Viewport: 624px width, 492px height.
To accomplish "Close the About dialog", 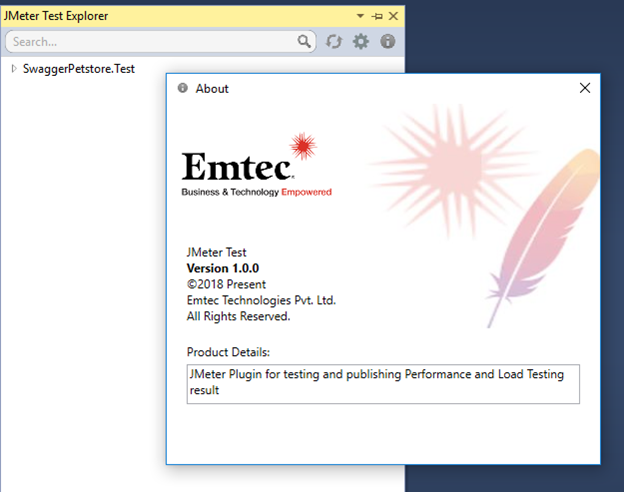I will click(585, 88).
